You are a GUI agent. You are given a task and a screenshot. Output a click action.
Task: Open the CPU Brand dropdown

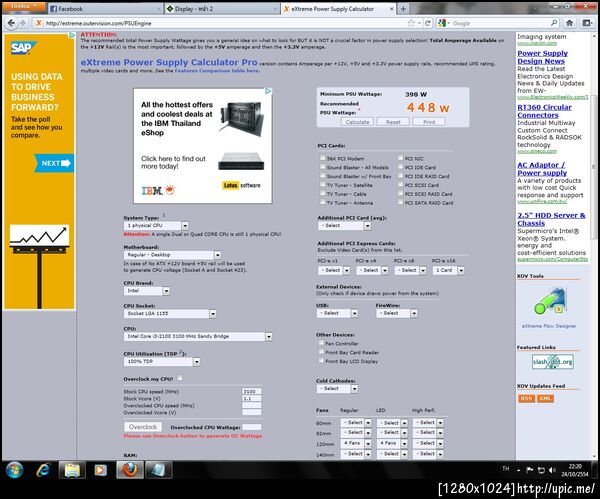tap(147, 291)
